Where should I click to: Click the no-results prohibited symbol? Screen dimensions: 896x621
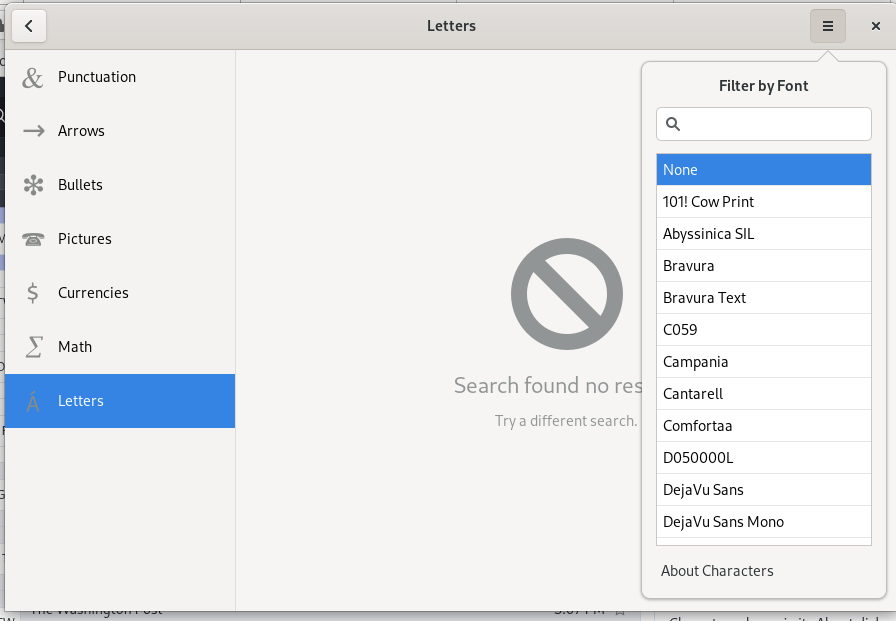pos(567,294)
